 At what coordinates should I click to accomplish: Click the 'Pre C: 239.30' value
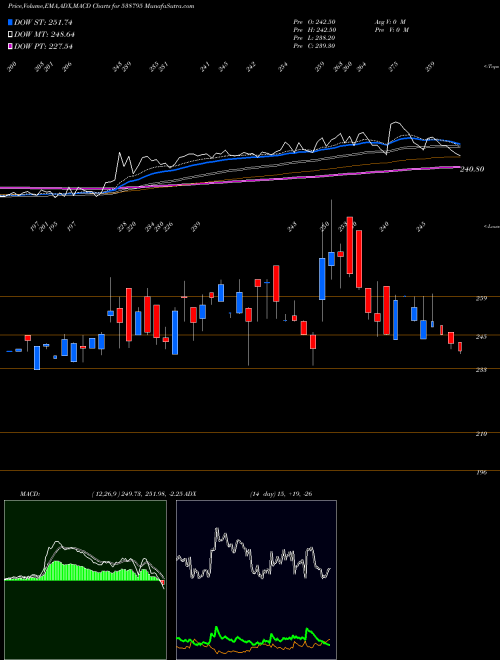(314, 46)
